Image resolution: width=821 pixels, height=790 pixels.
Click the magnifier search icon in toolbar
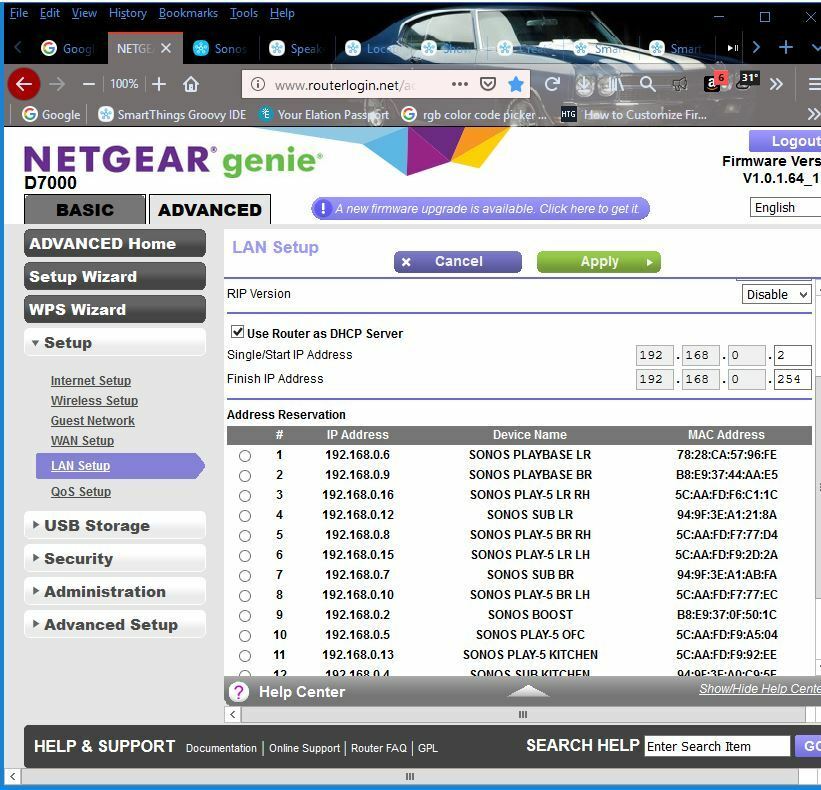[648, 84]
